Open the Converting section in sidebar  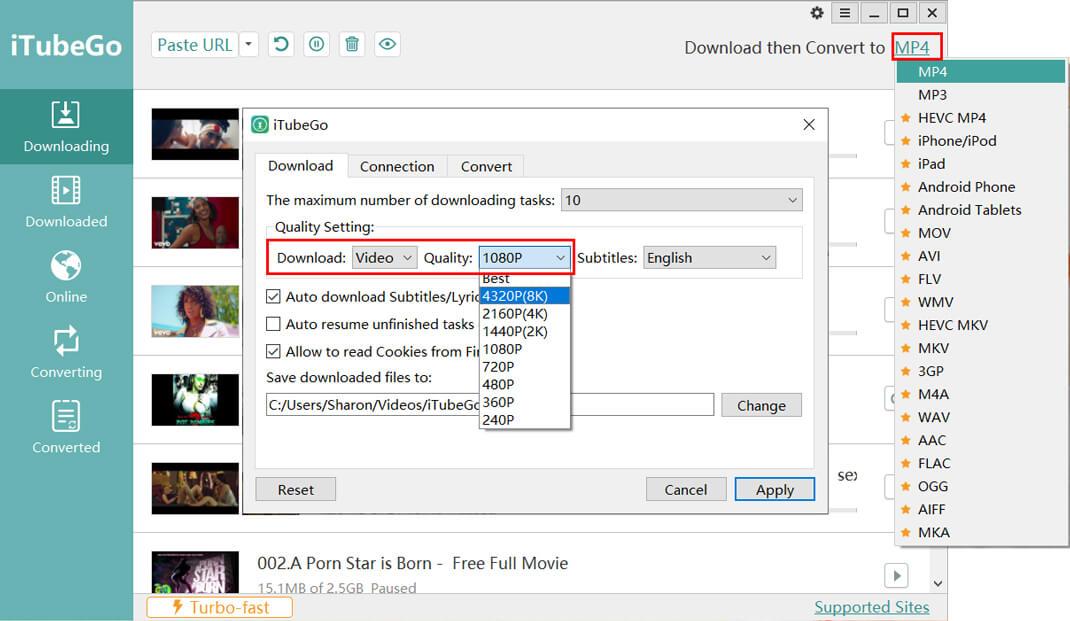[x=66, y=352]
